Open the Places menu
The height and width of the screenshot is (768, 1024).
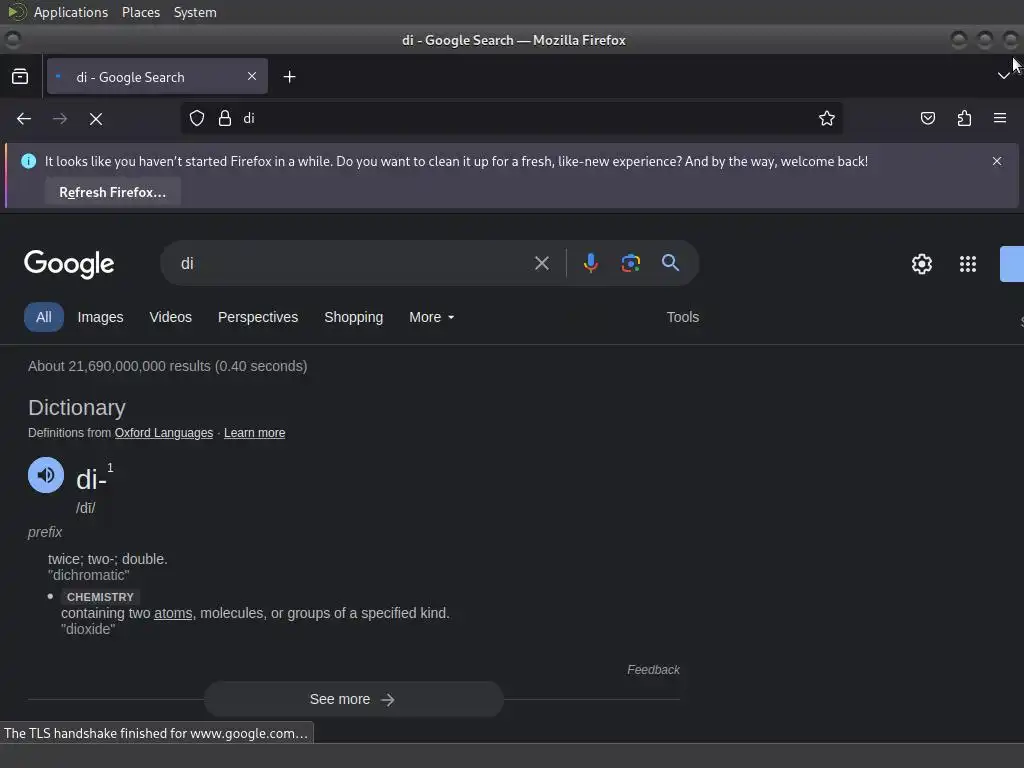141,12
